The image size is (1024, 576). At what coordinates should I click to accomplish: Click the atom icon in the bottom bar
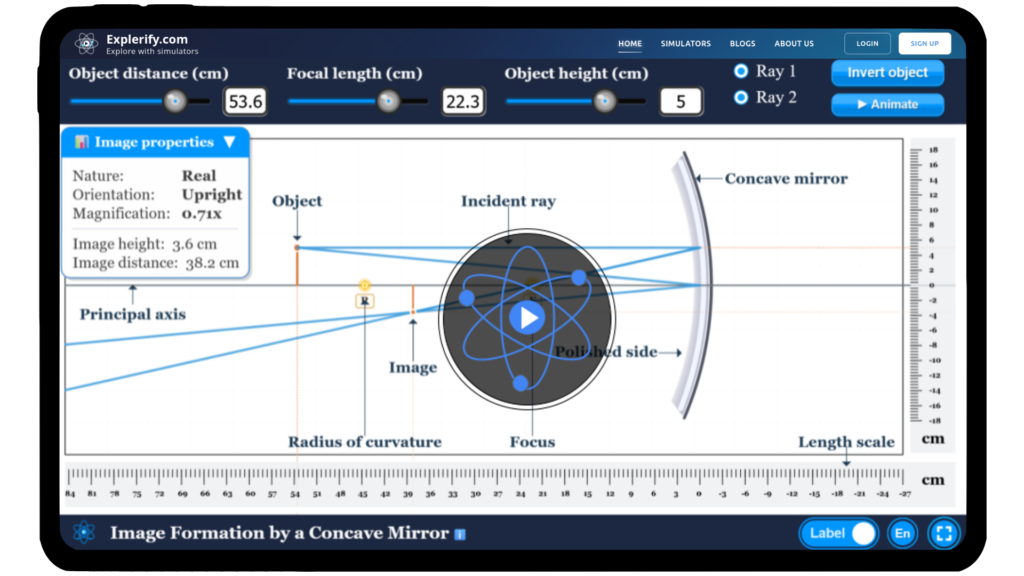(83, 533)
